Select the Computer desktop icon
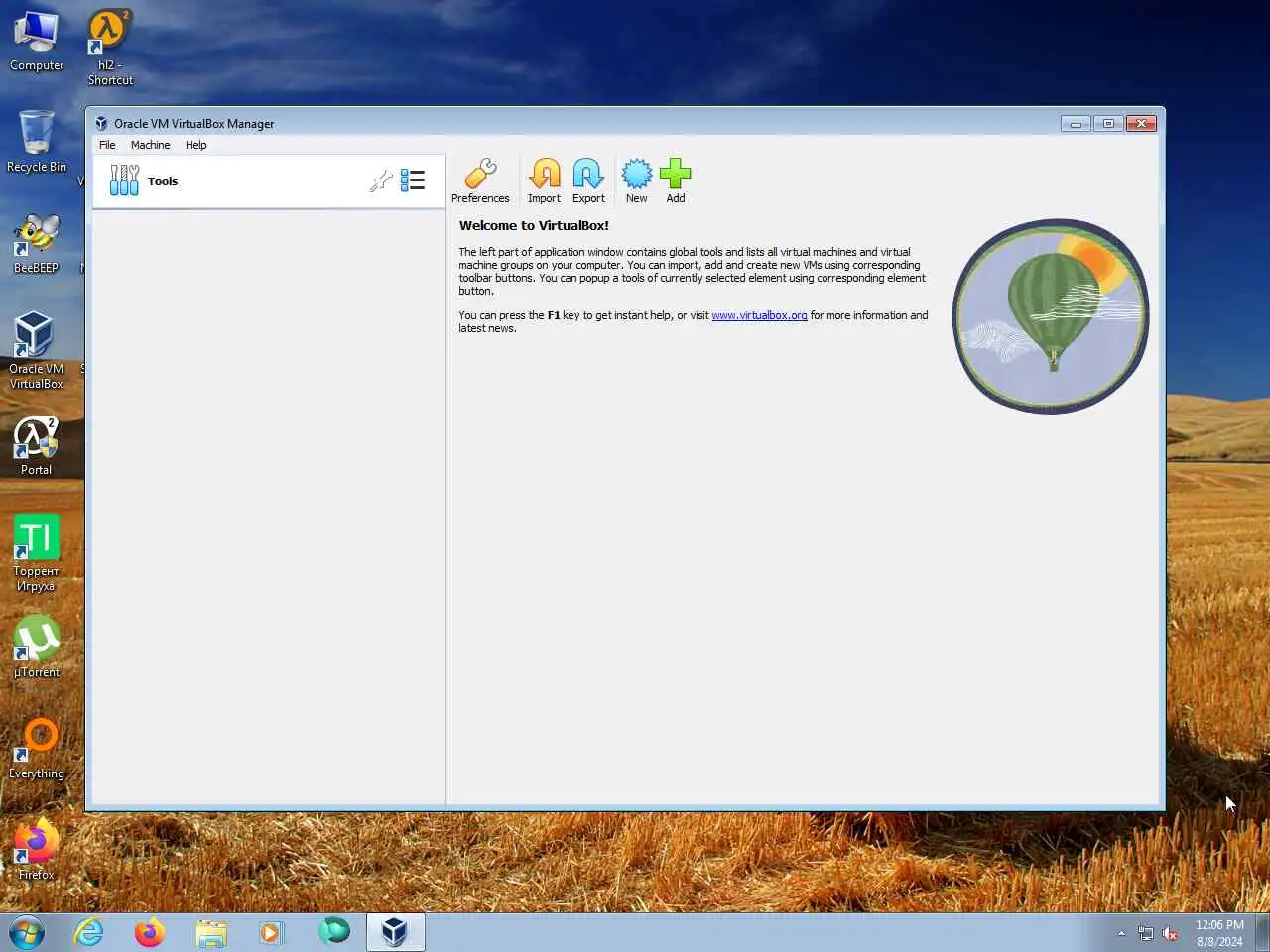Screen dimensions: 1270x952 [x=37, y=42]
